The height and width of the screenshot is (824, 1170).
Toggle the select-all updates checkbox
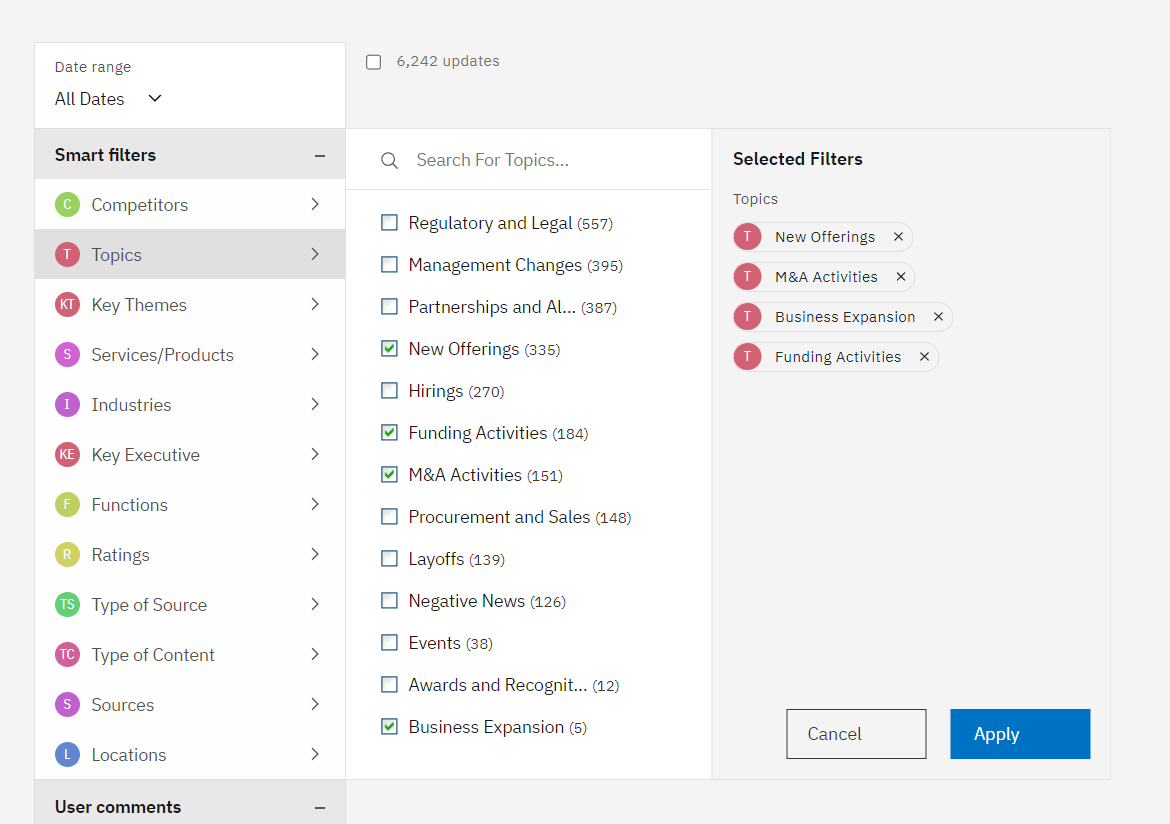pos(374,62)
